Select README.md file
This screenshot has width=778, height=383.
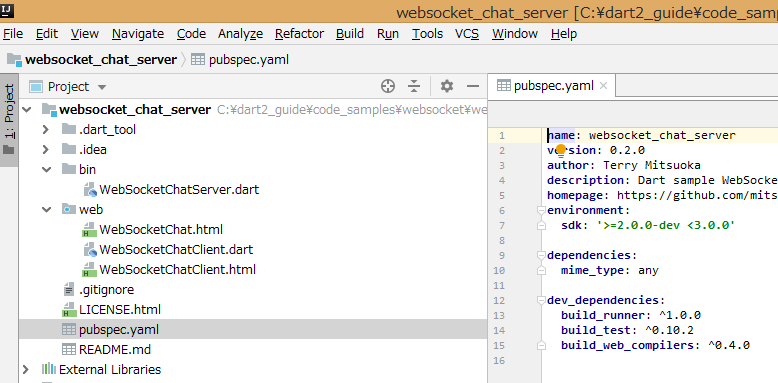tap(115, 350)
